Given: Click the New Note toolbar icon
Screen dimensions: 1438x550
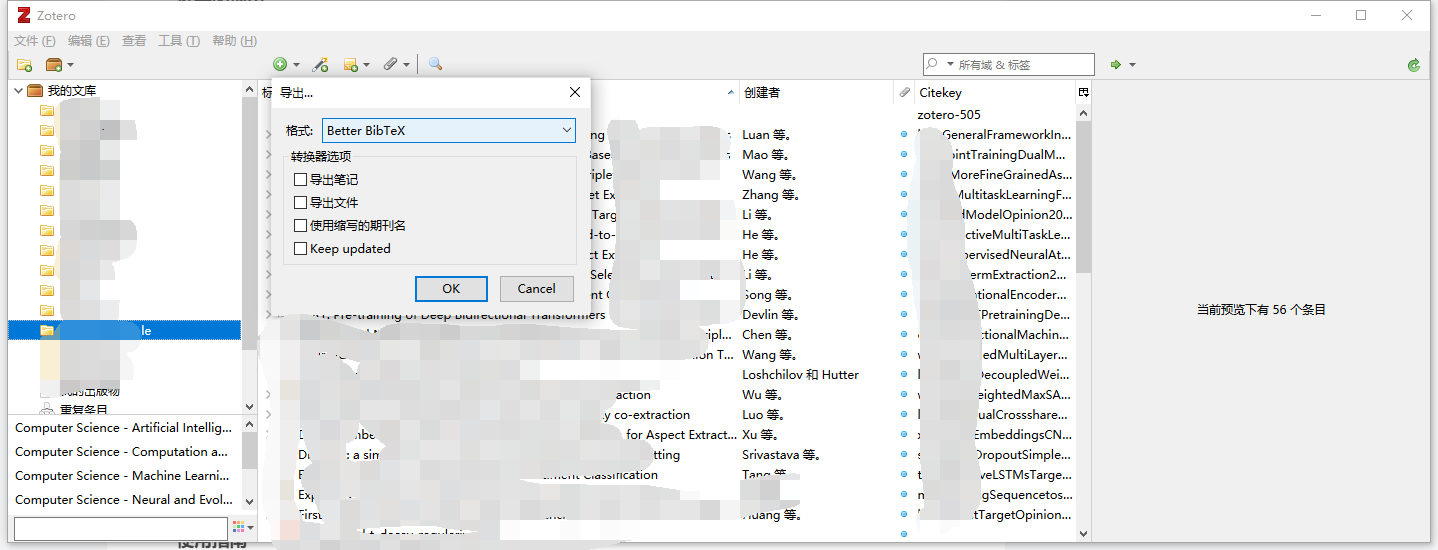Looking at the screenshot, I should point(351,65).
